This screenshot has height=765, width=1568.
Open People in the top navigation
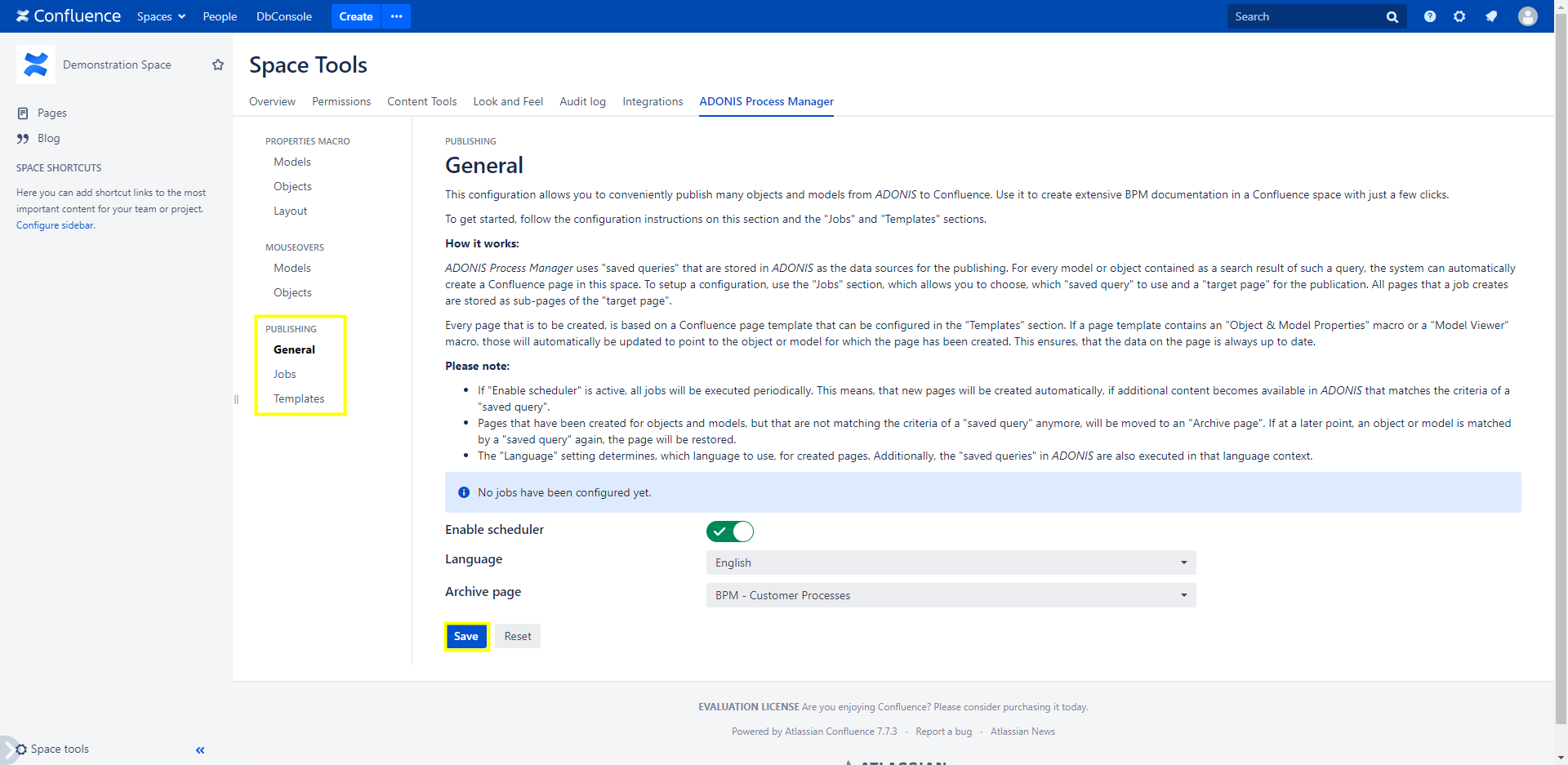220,16
